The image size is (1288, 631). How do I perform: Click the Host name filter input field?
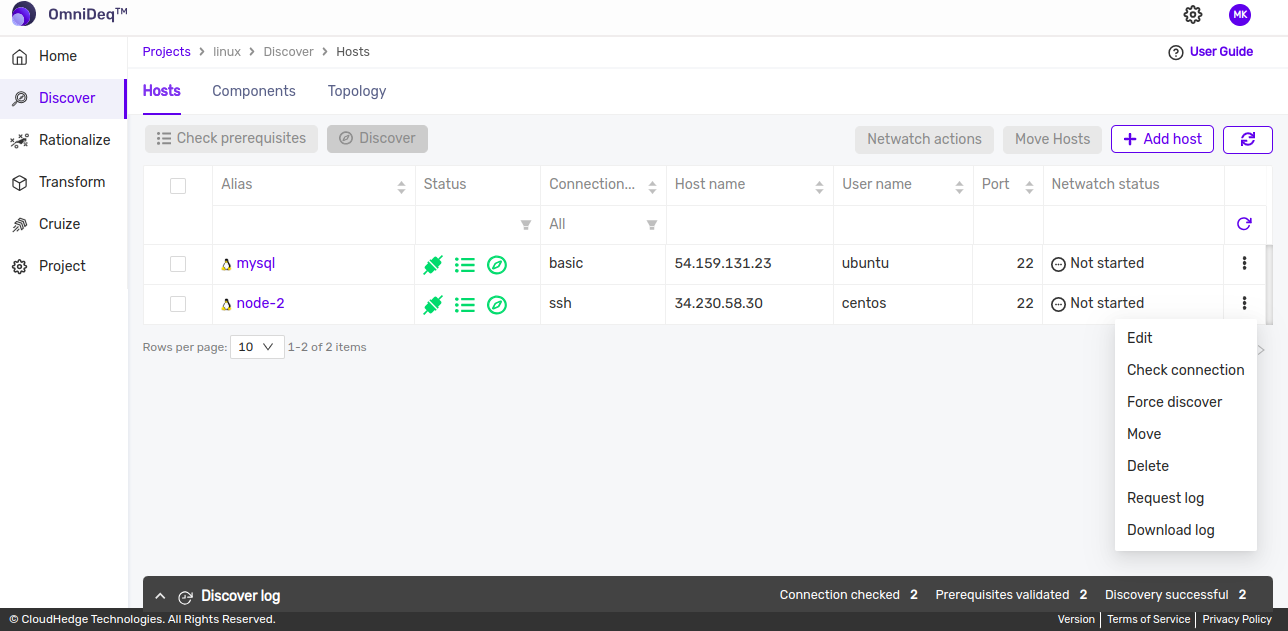[x=750, y=224]
